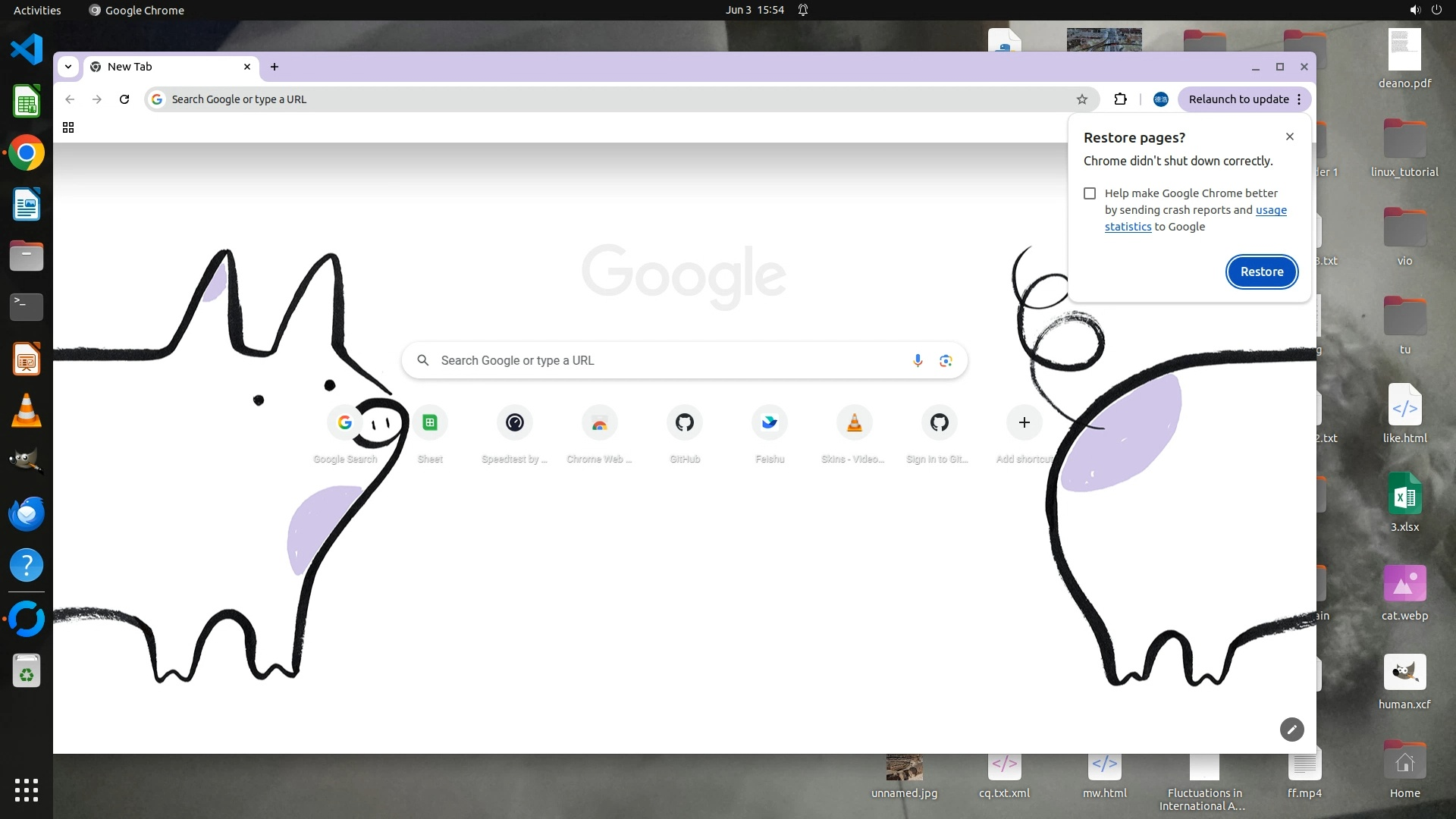The height and width of the screenshot is (819, 1456).
Task: Bookmark this tab with star icon
Action: point(1082,99)
